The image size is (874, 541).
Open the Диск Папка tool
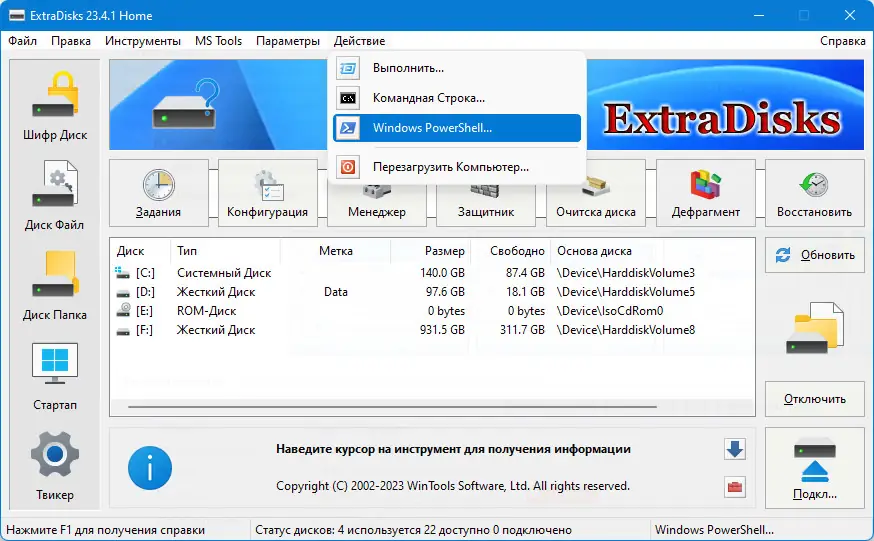pyautogui.click(x=55, y=285)
